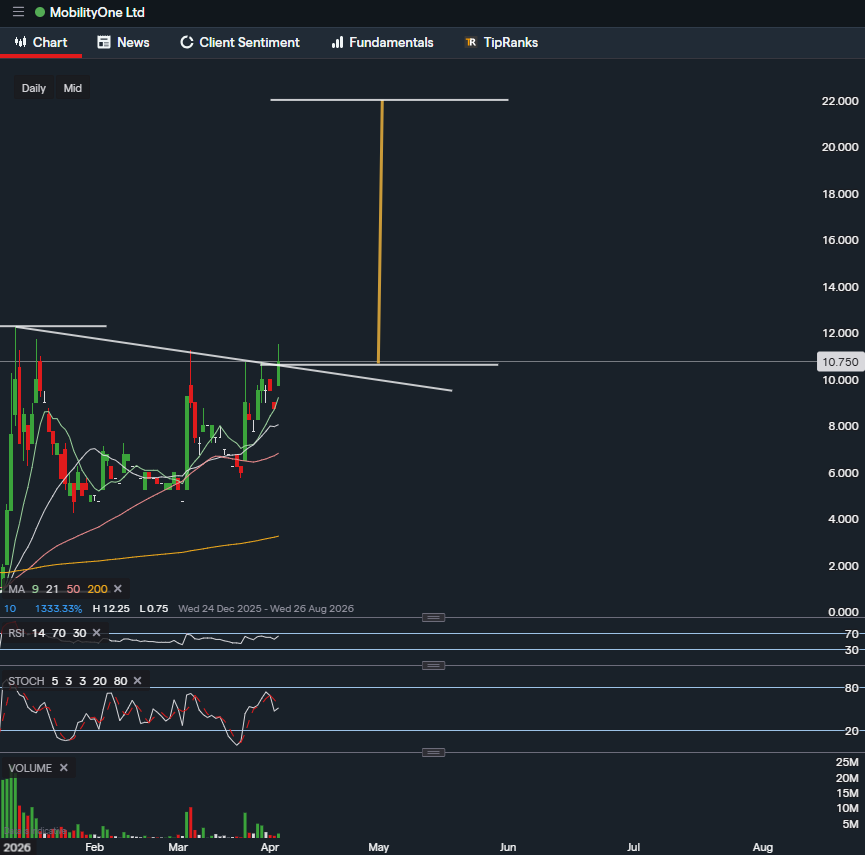Open the Mid price type selector
Screen dimensions: 865x855
tap(73, 88)
